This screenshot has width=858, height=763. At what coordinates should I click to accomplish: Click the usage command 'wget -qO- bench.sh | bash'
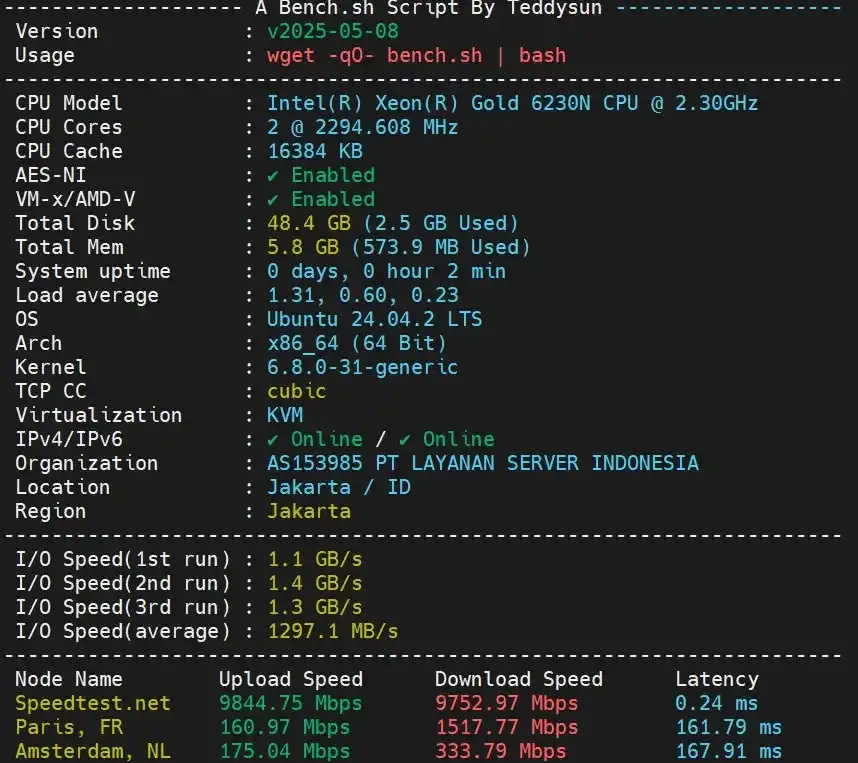(x=416, y=55)
